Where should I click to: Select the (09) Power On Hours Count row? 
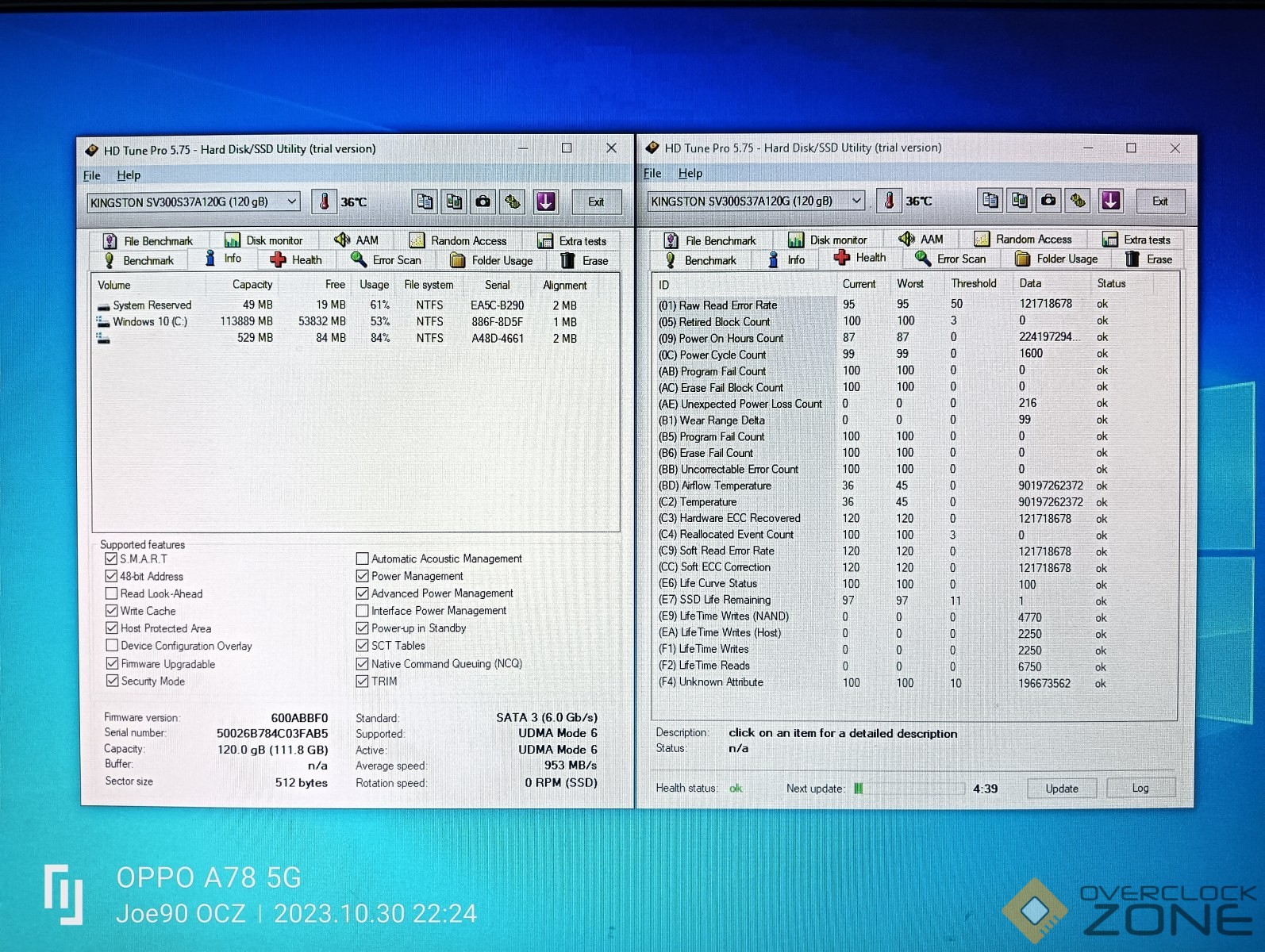(x=913, y=338)
